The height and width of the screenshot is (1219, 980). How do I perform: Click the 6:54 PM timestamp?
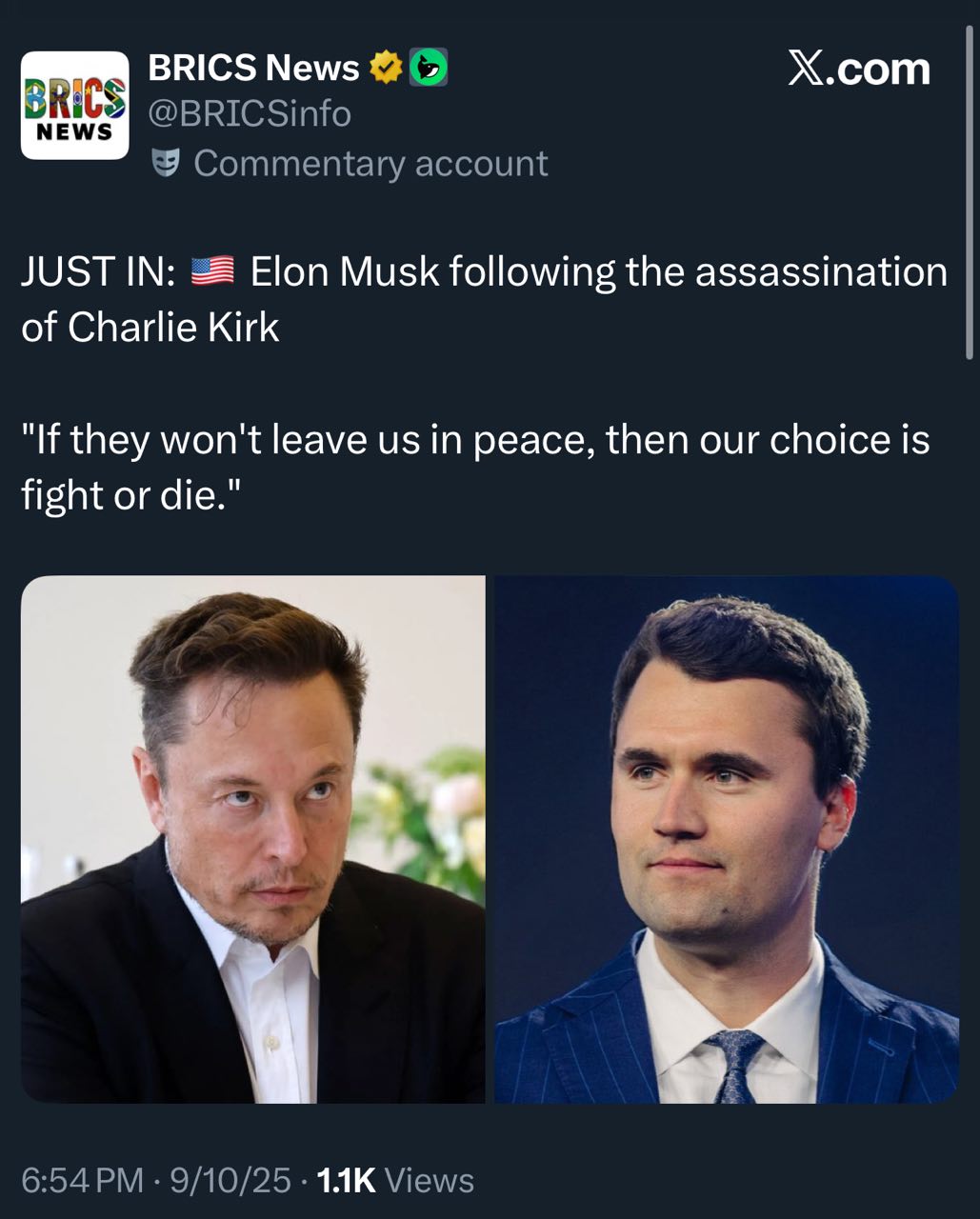pyautogui.click(x=82, y=1181)
